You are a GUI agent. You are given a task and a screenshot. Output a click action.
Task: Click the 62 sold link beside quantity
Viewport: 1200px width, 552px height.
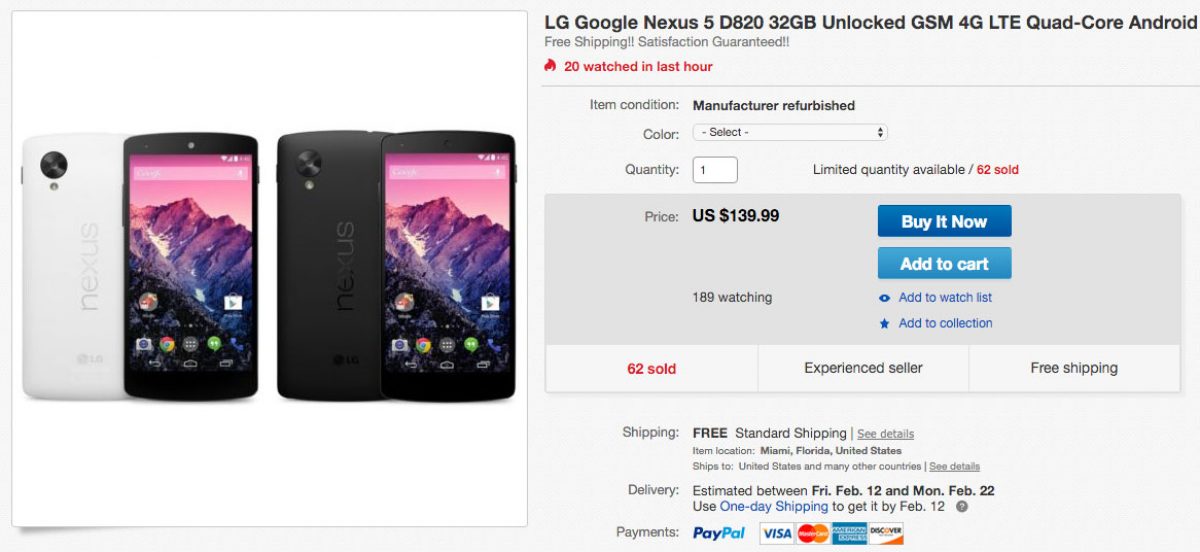point(997,170)
